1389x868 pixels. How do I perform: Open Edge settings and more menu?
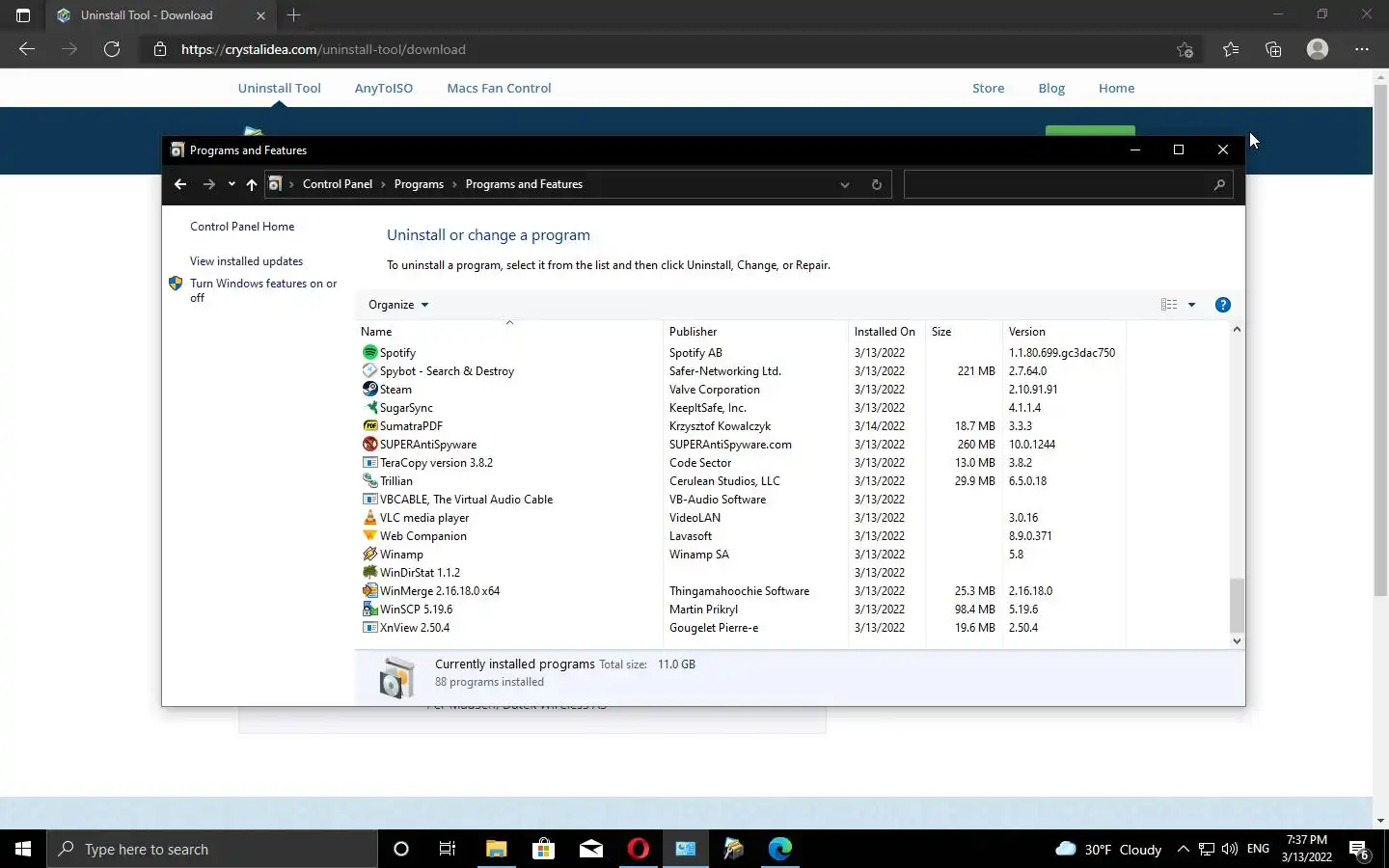(x=1361, y=49)
